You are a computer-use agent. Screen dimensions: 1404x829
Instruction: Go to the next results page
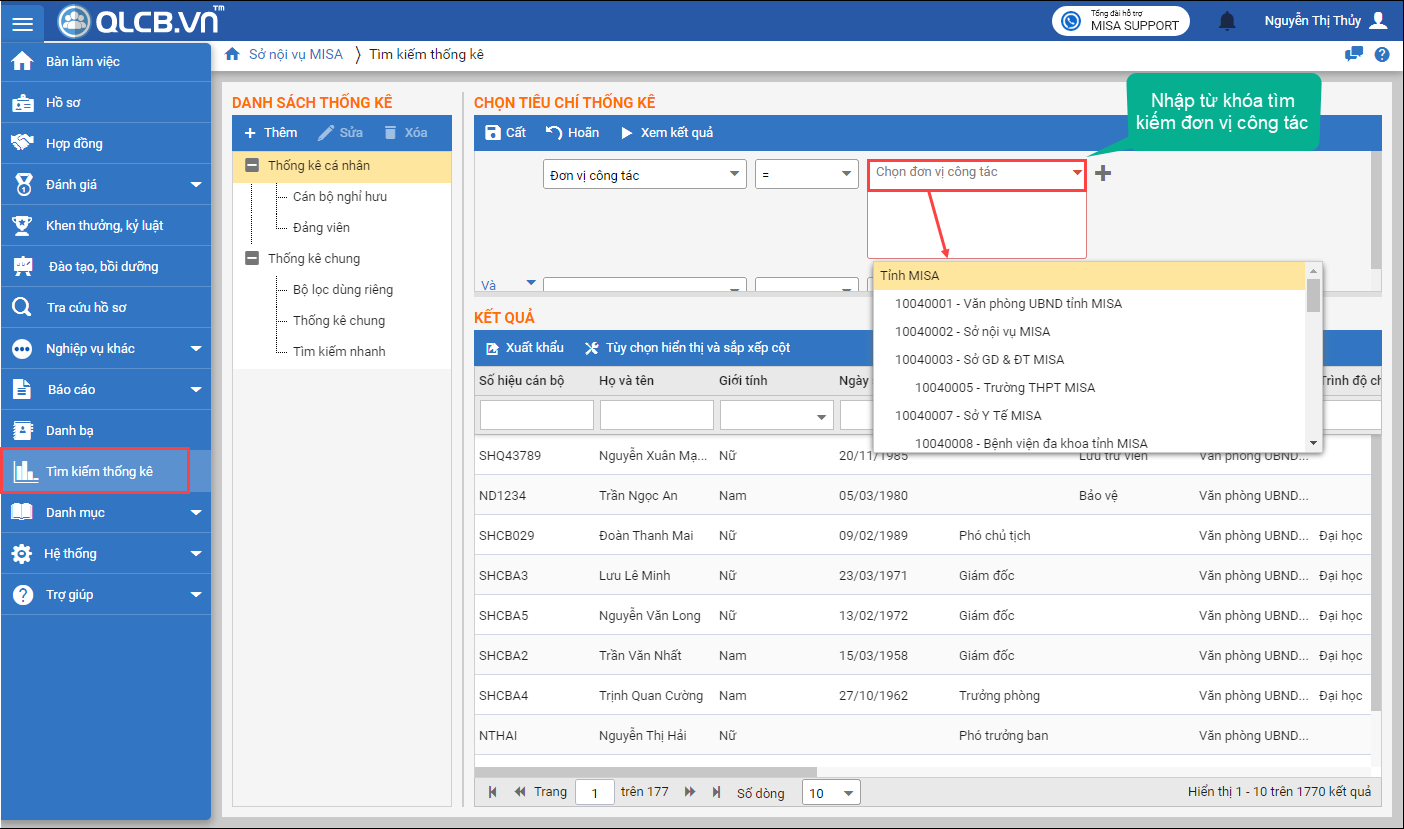(x=690, y=792)
